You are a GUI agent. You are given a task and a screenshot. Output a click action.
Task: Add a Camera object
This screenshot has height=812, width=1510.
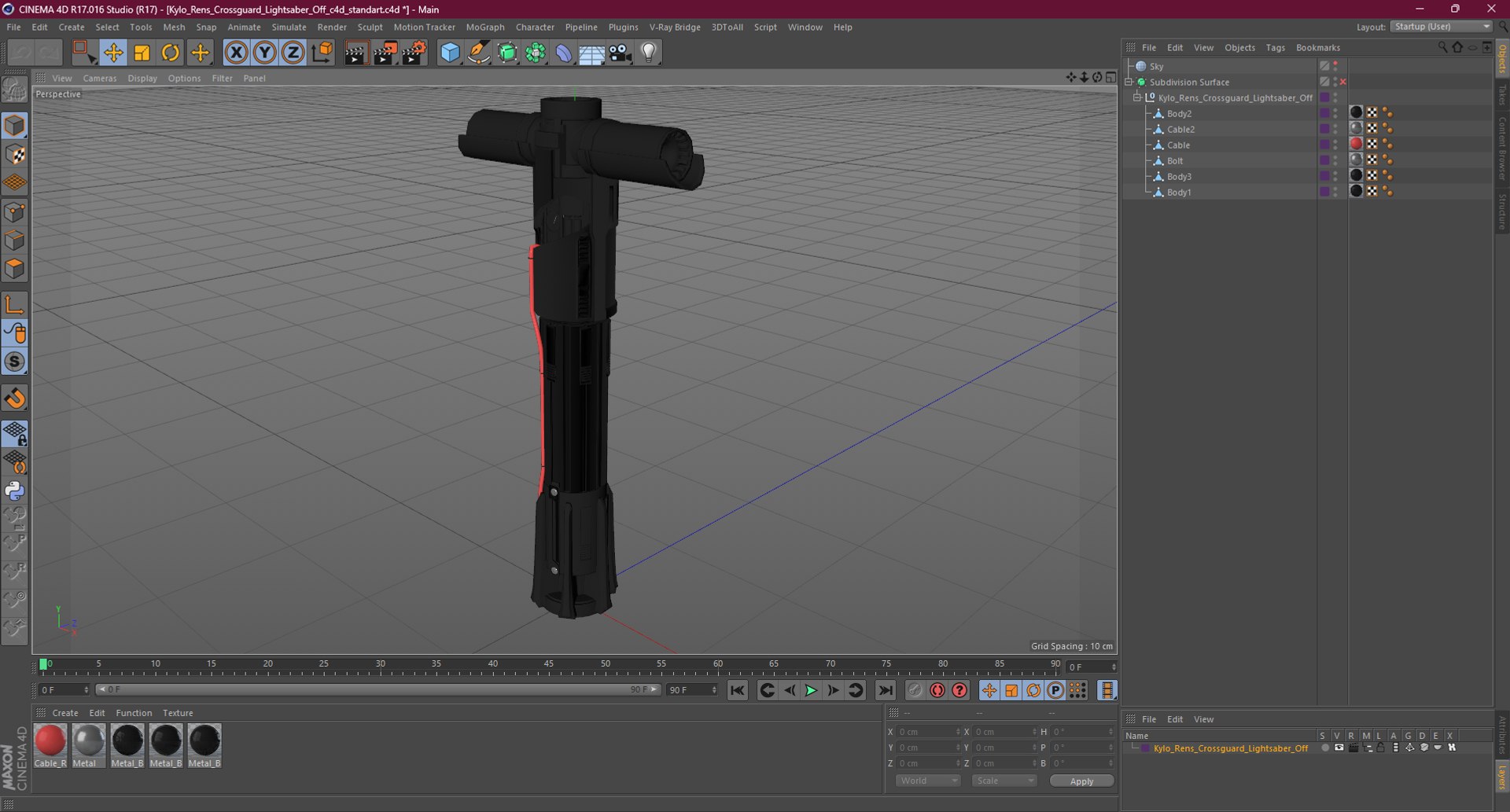coord(620,53)
